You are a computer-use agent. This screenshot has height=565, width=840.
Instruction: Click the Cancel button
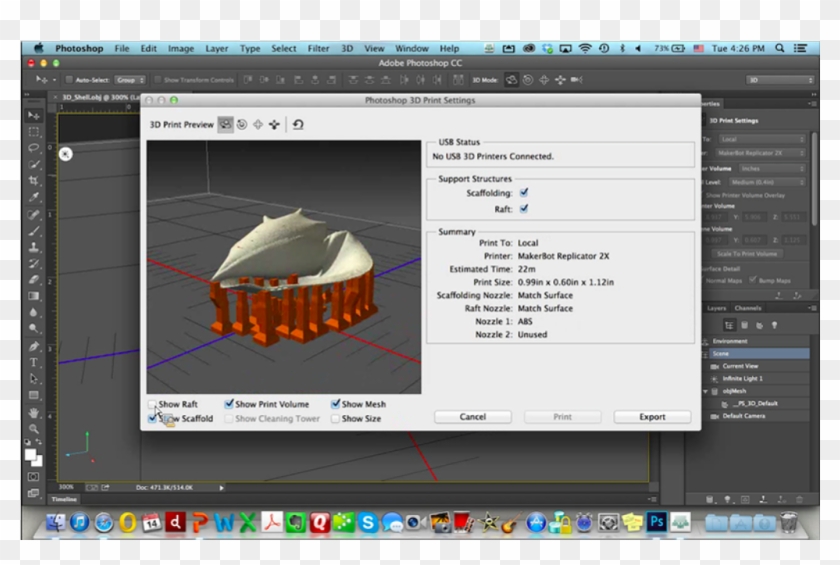[x=472, y=417]
